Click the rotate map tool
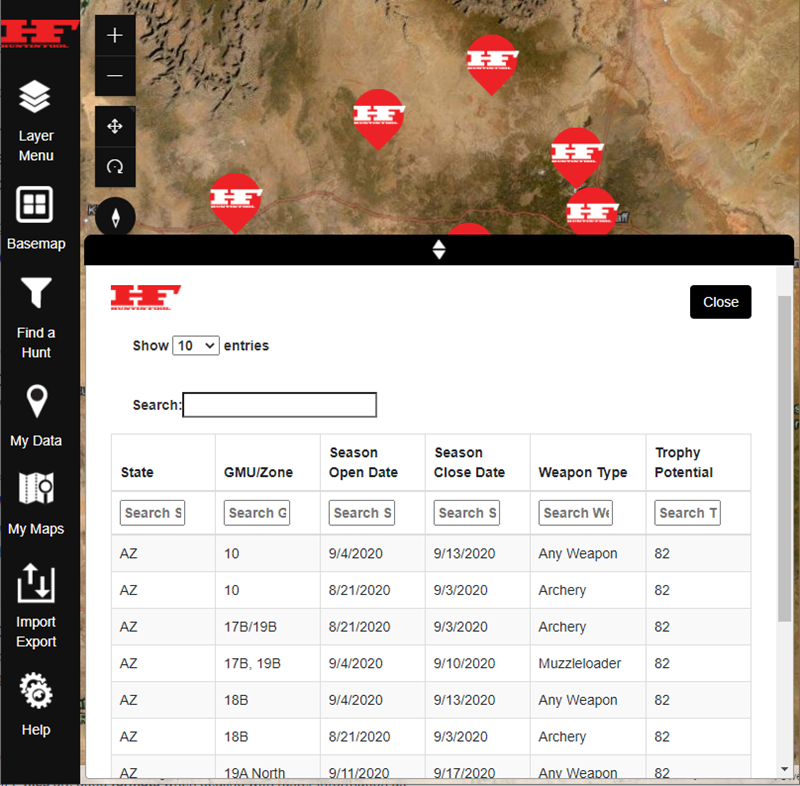 click(115, 167)
